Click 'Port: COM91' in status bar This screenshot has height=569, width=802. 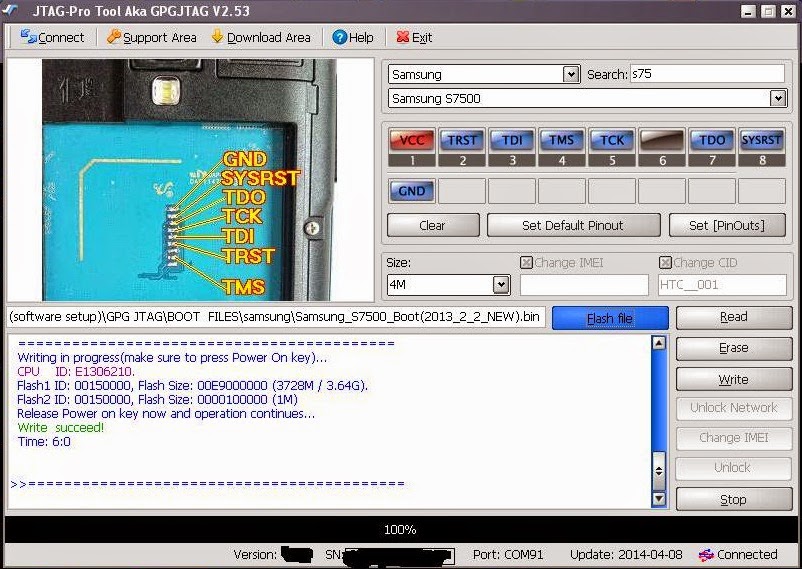(508, 555)
